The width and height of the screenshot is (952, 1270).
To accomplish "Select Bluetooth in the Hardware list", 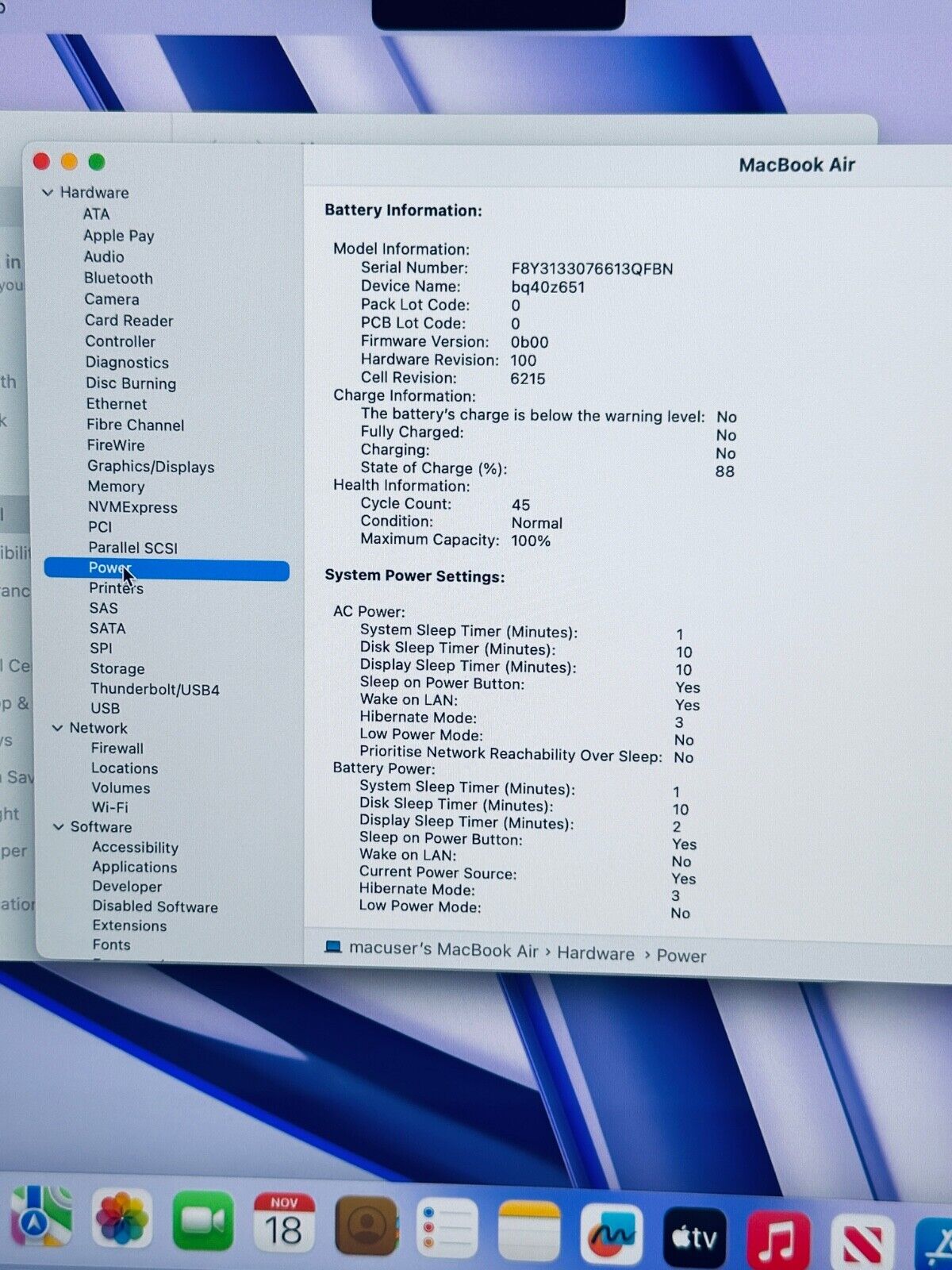I will (118, 279).
